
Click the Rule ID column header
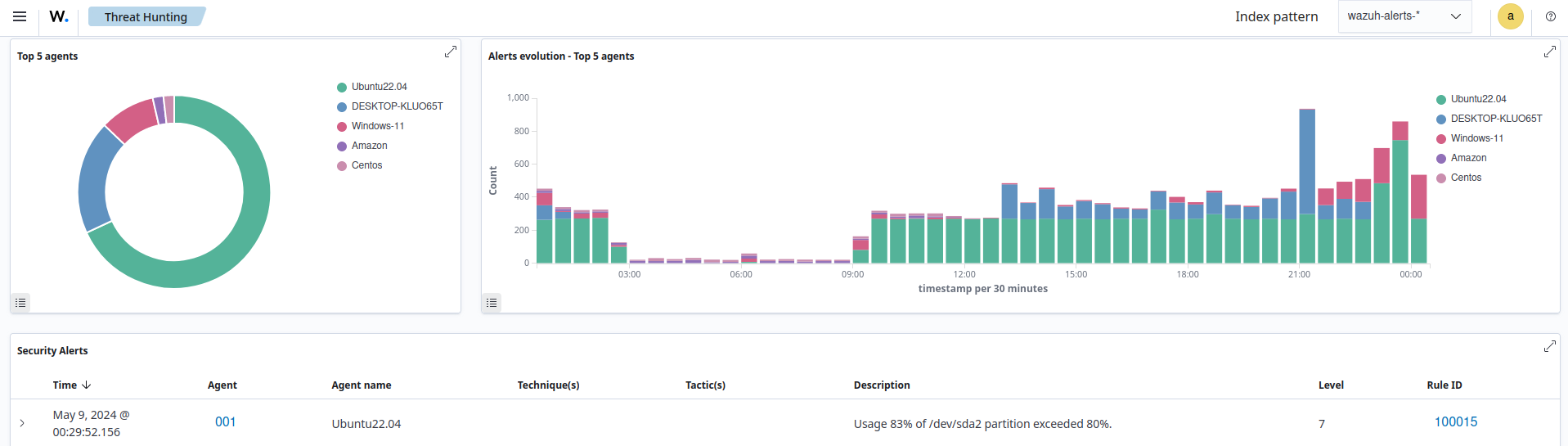(1444, 385)
